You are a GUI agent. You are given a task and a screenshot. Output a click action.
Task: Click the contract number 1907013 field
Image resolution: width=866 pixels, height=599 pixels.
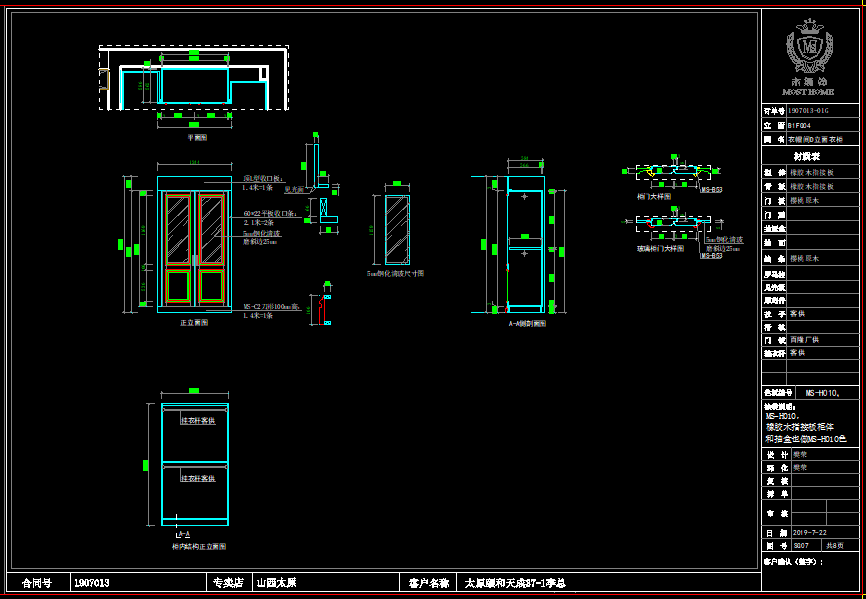tap(92, 582)
